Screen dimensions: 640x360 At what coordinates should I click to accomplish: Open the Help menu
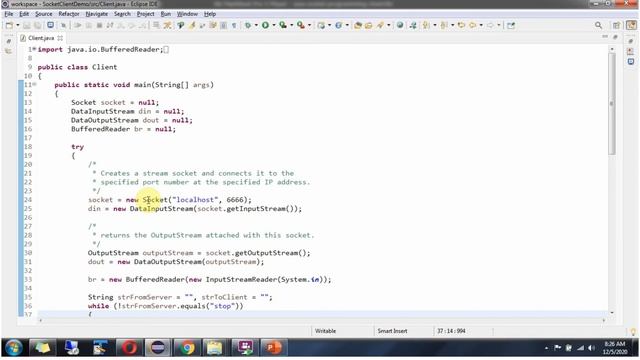210,14
